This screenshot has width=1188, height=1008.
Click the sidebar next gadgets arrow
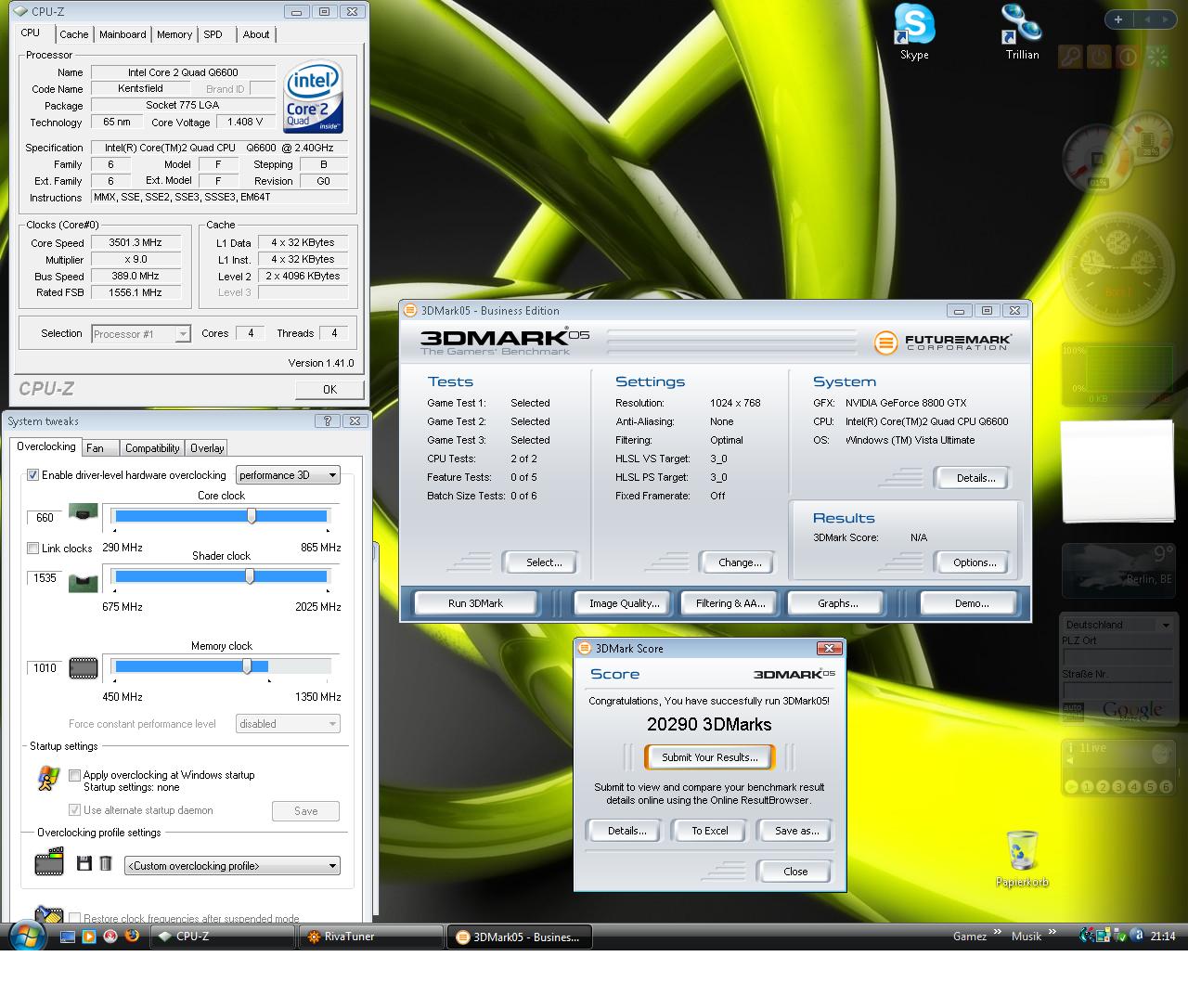[x=1167, y=19]
